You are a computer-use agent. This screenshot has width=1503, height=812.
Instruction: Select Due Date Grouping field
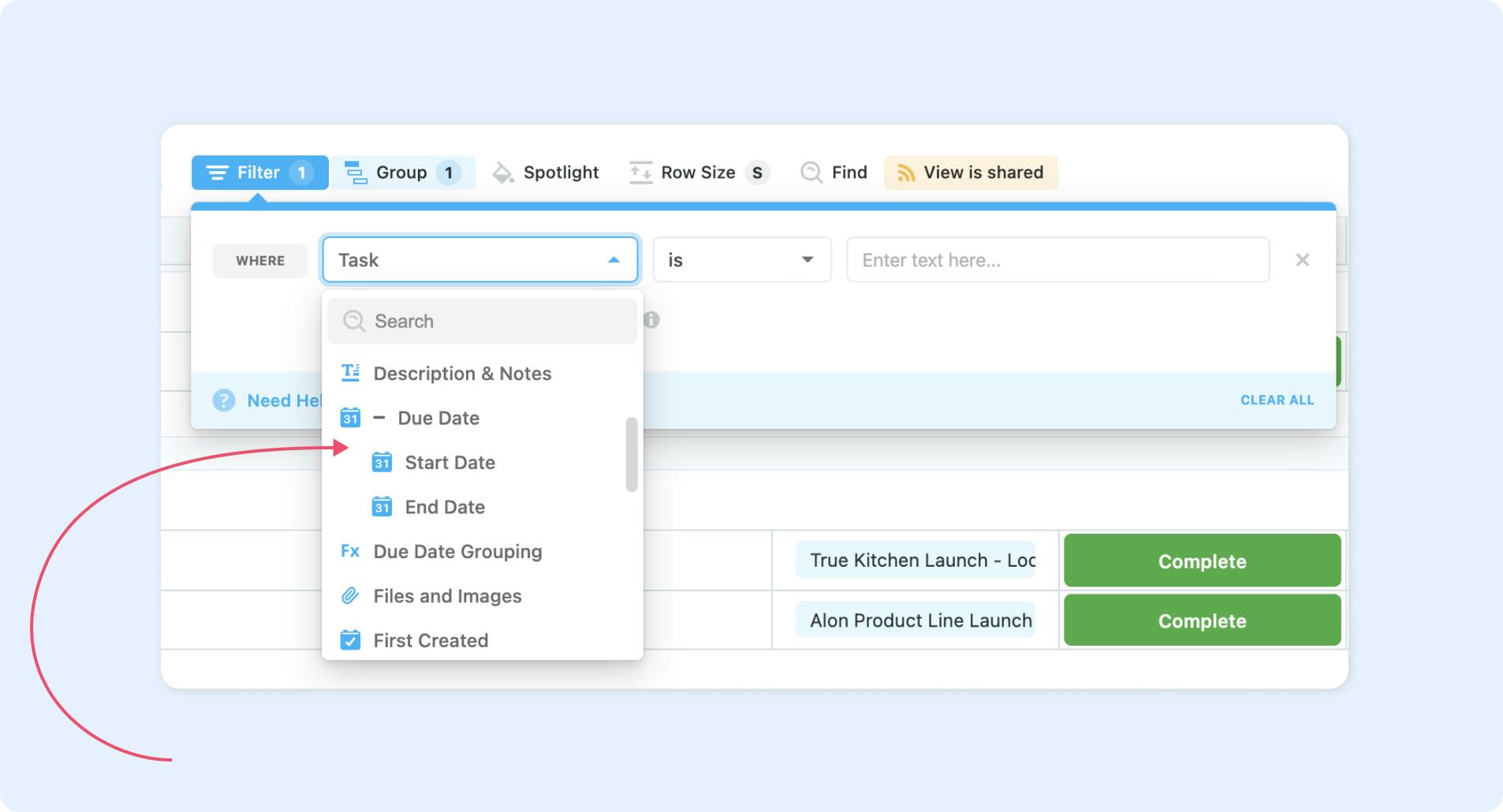(x=483, y=552)
